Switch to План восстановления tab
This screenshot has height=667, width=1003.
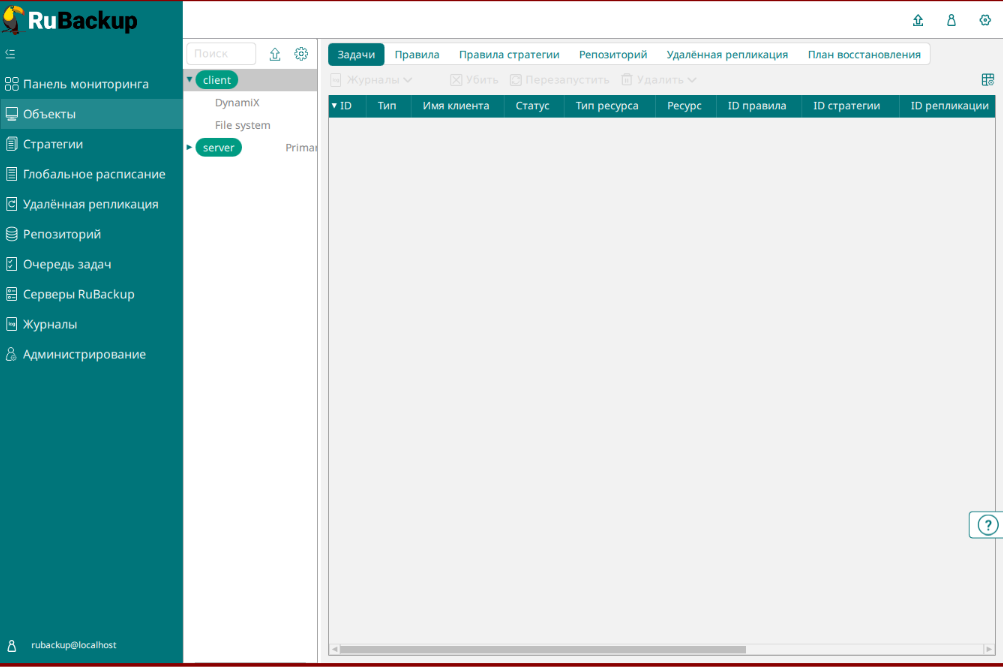click(x=864, y=54)
